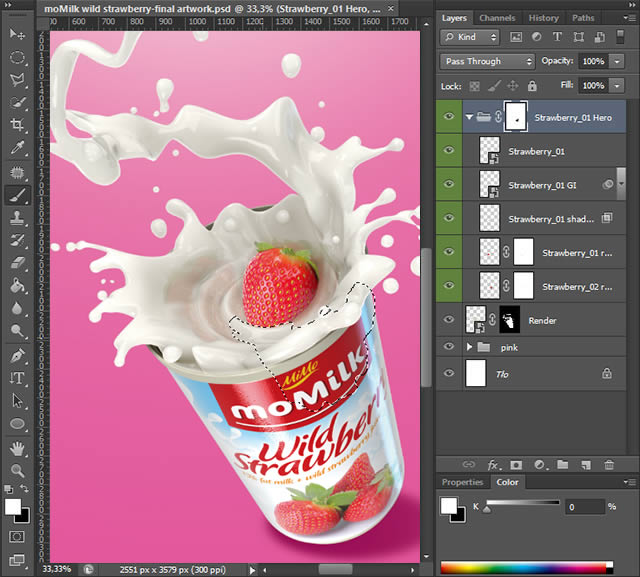The image size is (640, 577).
Task: Hide the pink group
Action: coord(449,346)
